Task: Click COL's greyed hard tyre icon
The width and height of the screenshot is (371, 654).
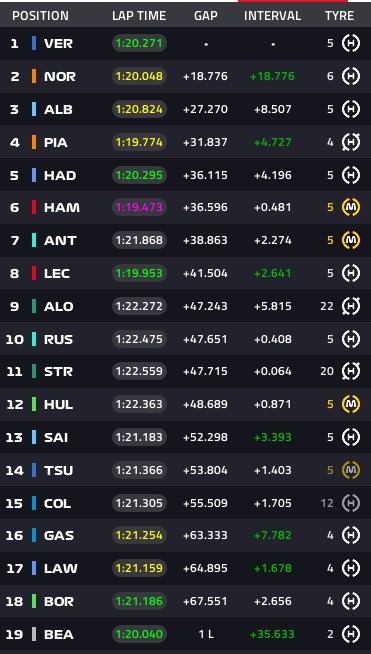Action: tap(351, 503)
